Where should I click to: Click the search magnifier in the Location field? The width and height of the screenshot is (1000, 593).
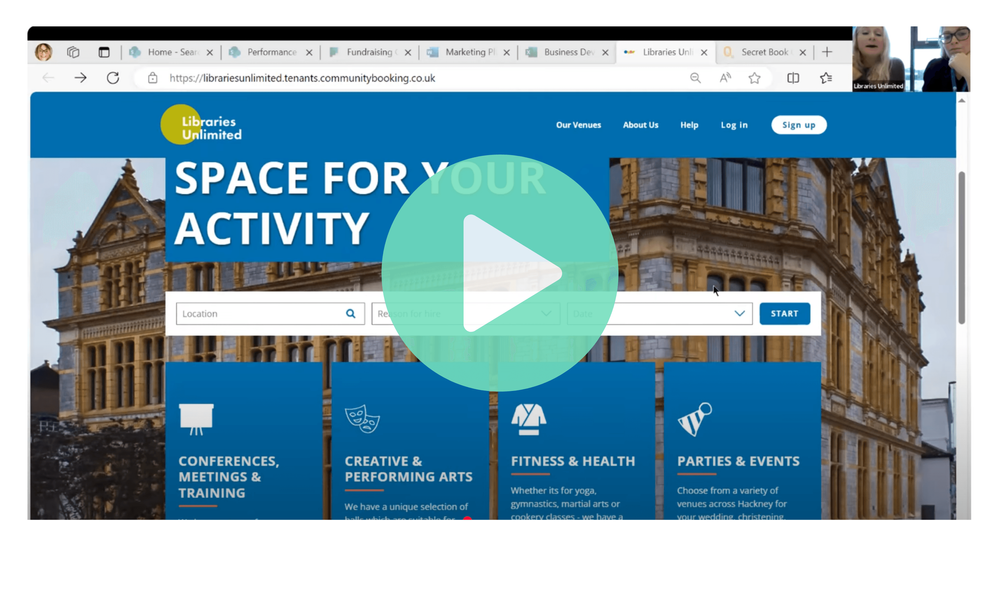(x=351, y=314)
